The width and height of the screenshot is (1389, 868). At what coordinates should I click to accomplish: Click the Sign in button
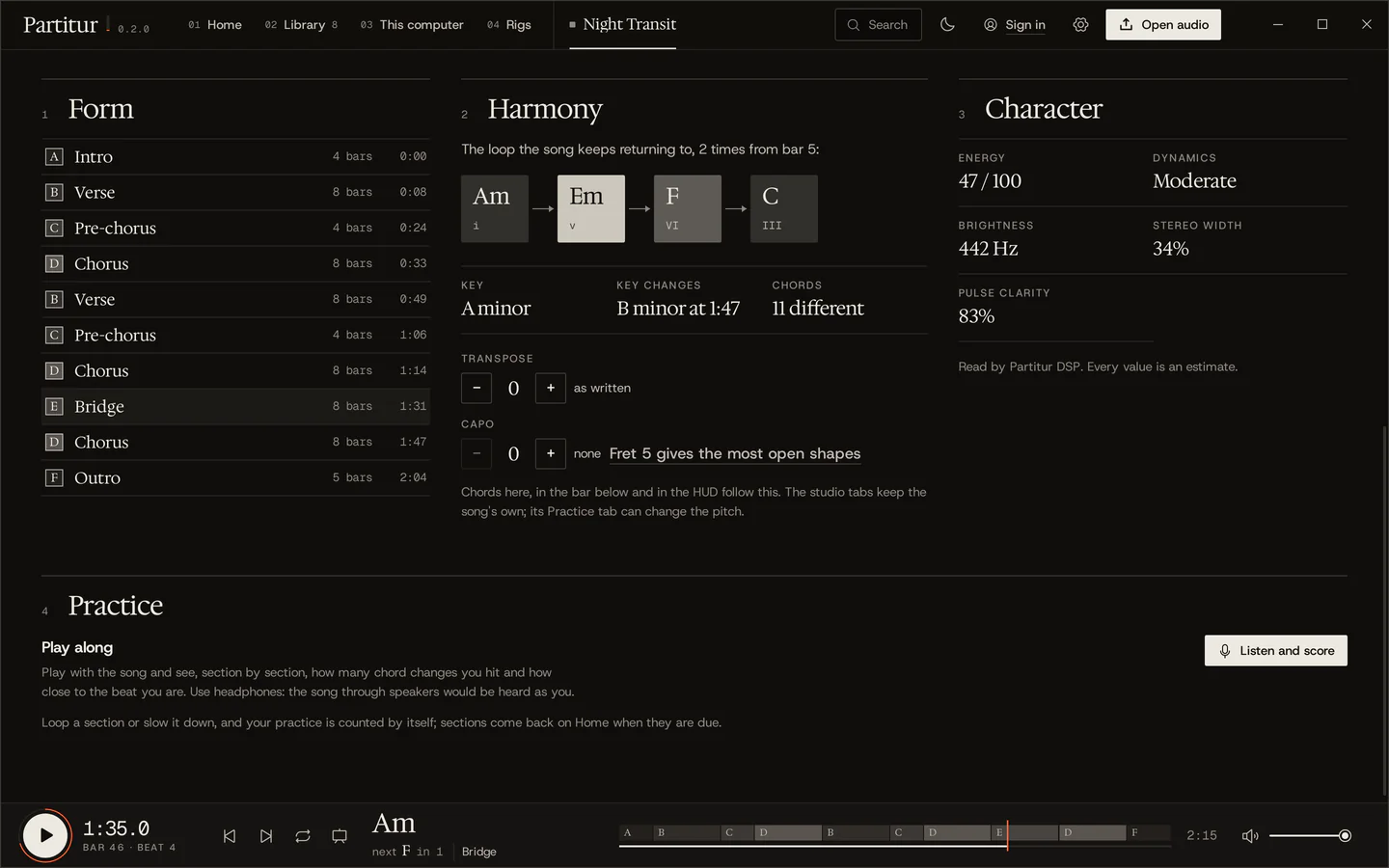point(1014,25)
